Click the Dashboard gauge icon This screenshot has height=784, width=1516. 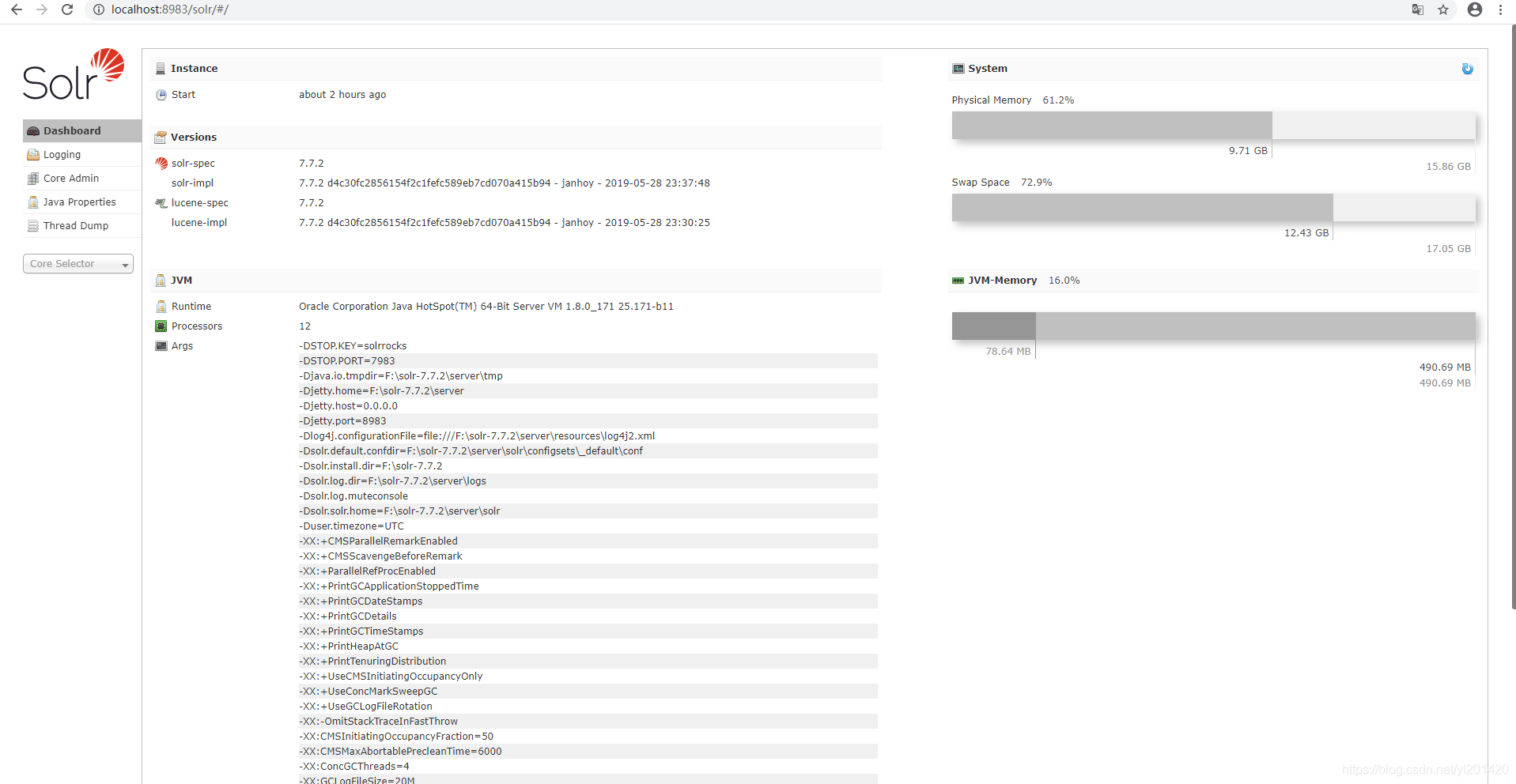[33, 131]
